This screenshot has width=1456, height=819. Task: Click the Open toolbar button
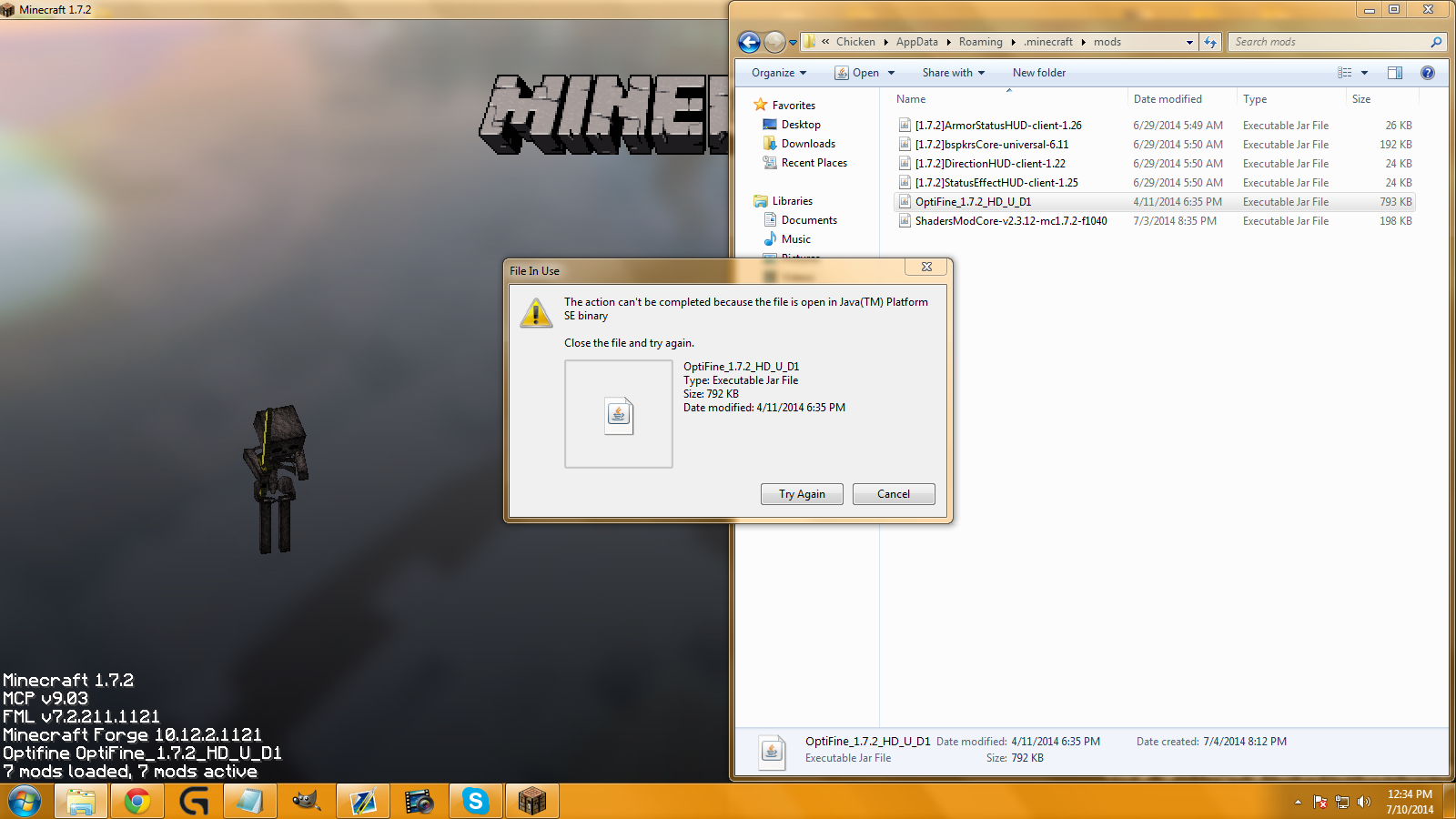coord(857,73)
